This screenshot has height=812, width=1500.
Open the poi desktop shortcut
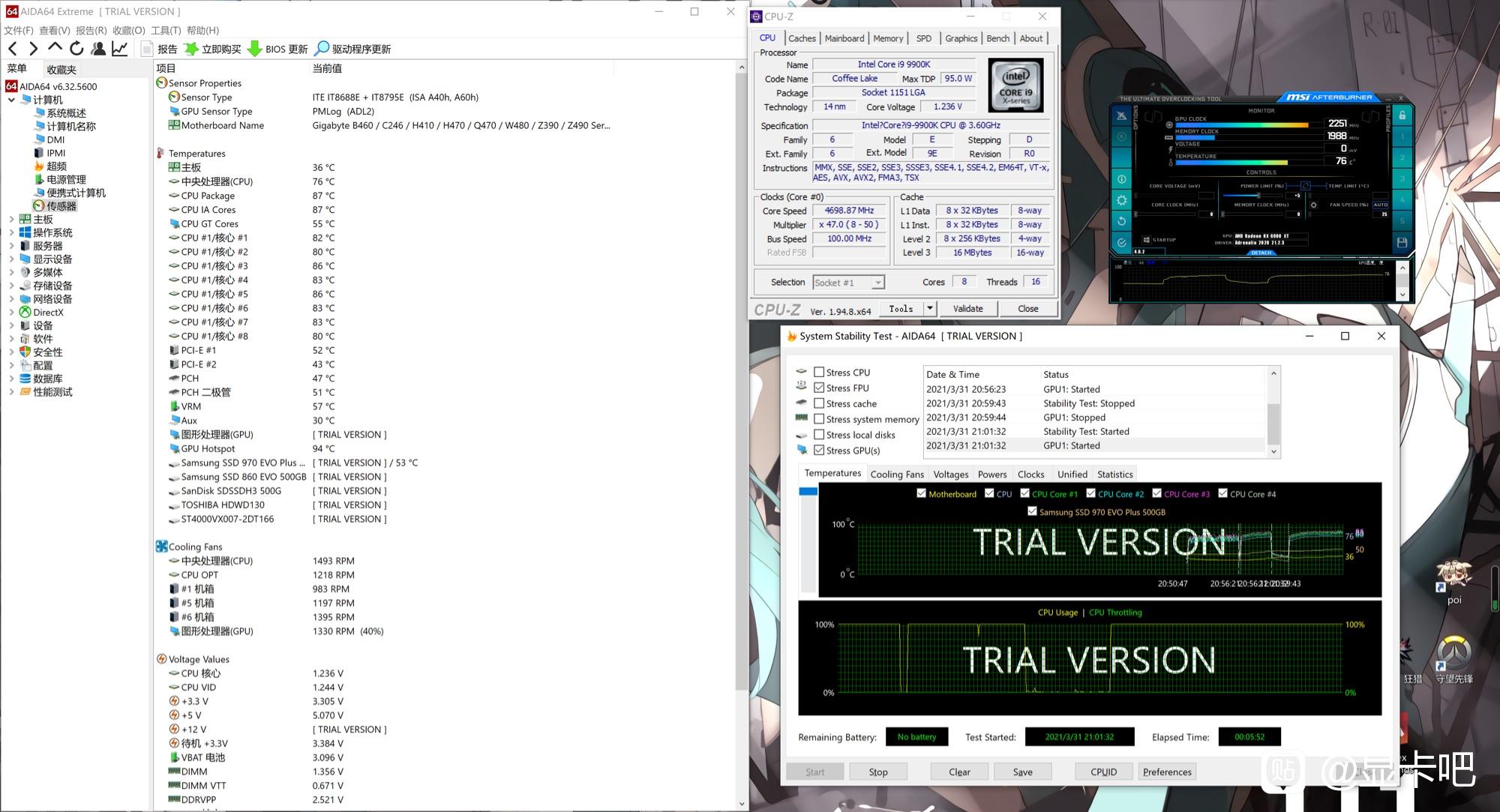(x=1453, y=582)
